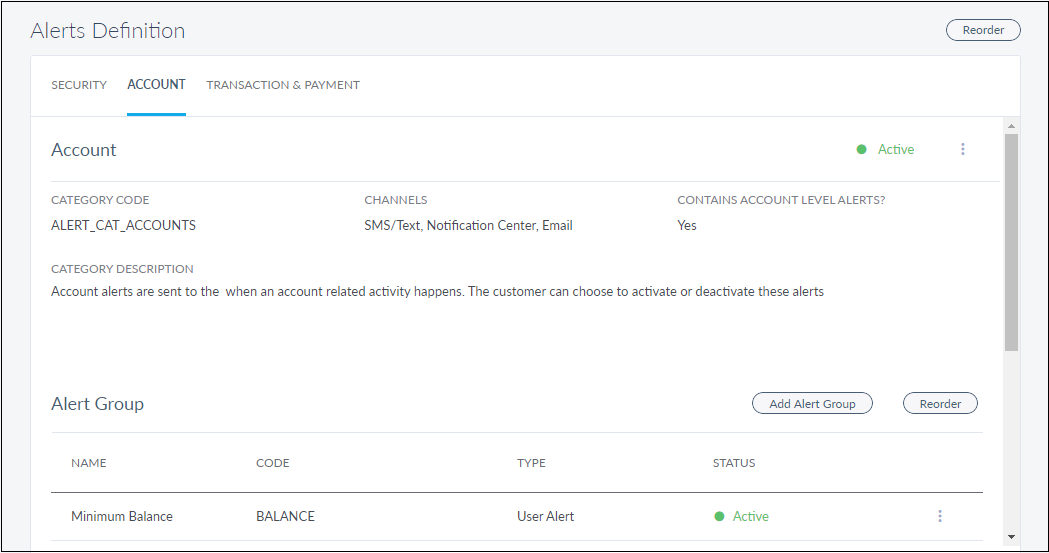Click the Add Alert Group button

(812, 403)
